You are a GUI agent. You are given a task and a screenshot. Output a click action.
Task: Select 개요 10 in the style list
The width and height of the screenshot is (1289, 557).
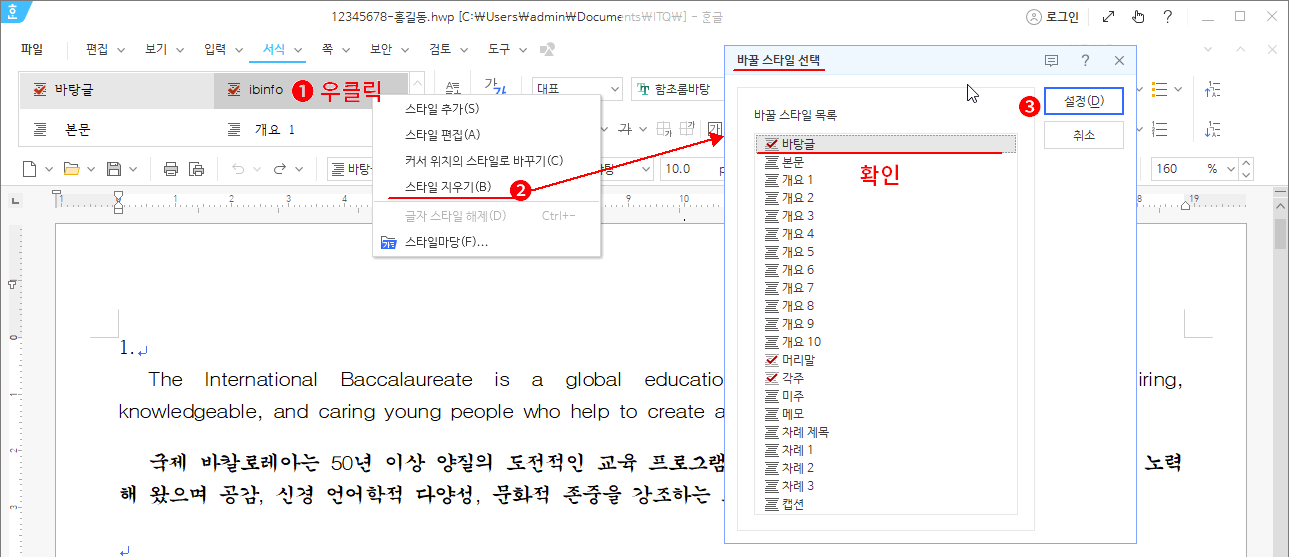click(x=887, y=342)
